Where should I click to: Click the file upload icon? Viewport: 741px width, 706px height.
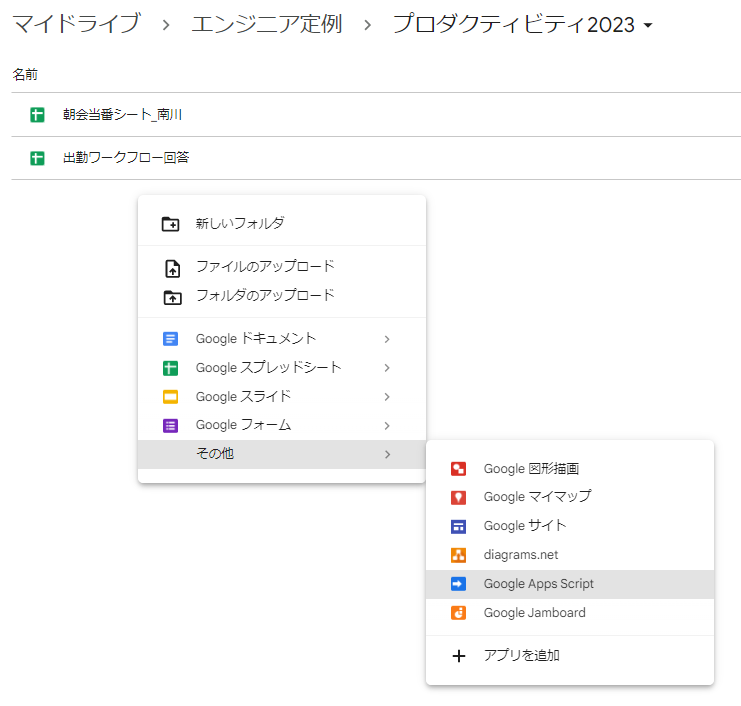[x=172, y=268]
